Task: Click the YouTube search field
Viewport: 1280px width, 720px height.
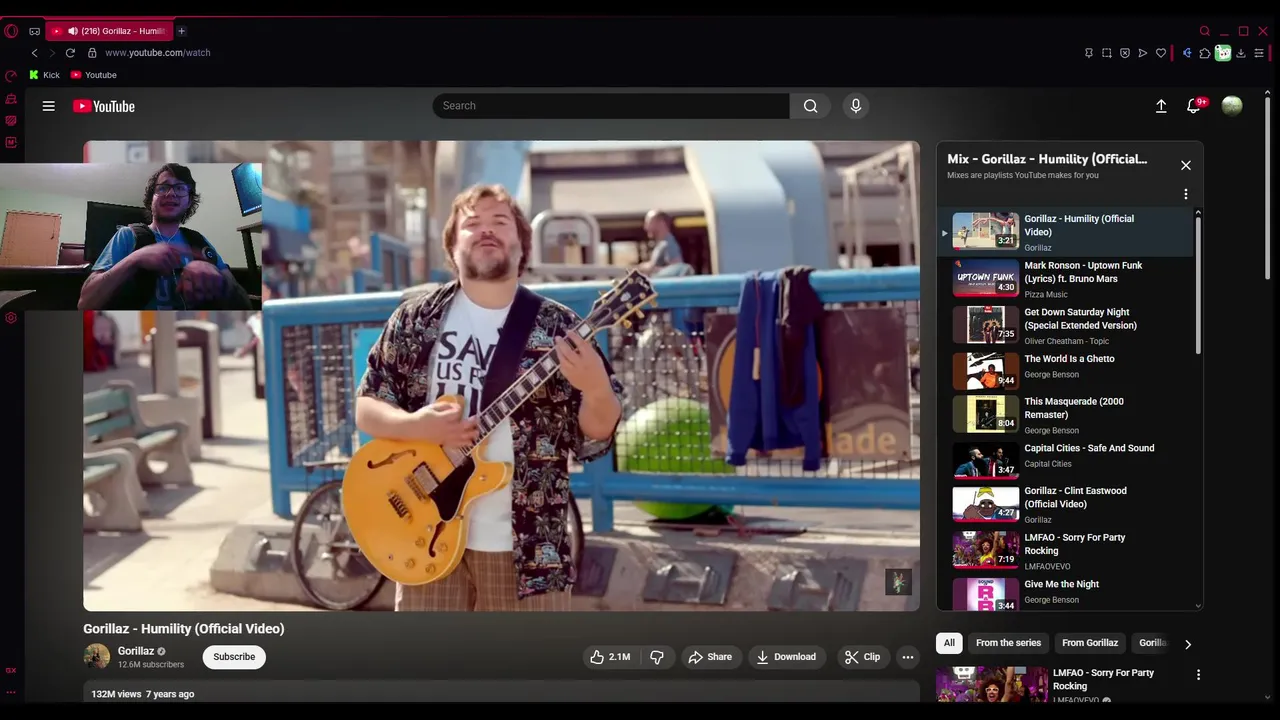Action: click(611, 106)
